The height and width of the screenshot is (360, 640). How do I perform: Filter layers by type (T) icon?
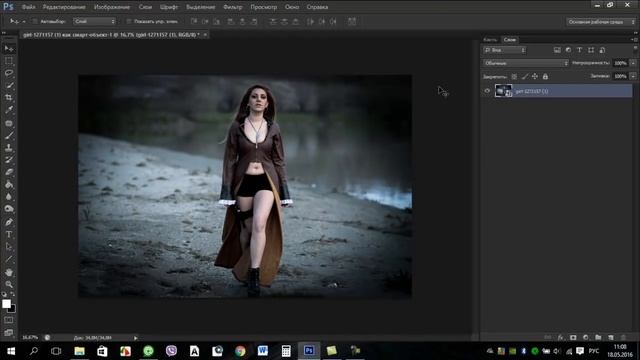[579, 50]
